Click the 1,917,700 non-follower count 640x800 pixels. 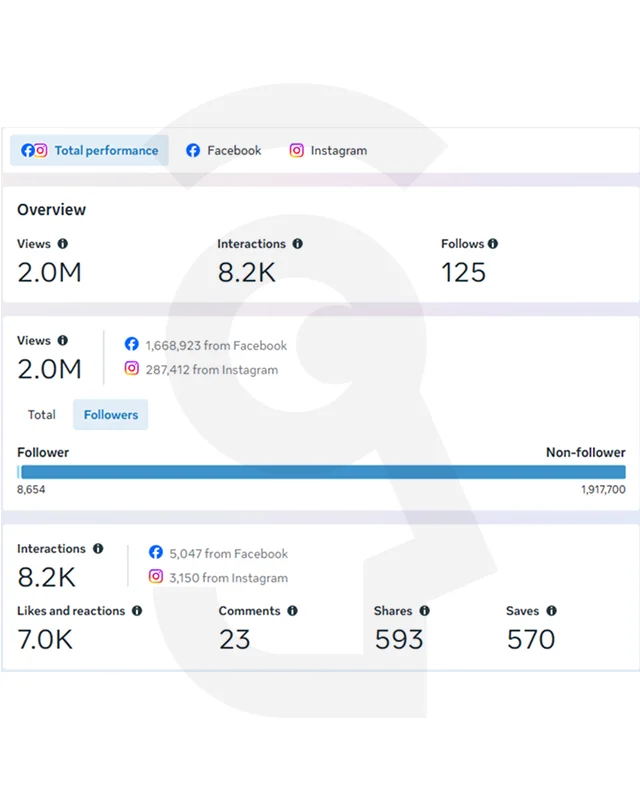click(x=603, y=490)
